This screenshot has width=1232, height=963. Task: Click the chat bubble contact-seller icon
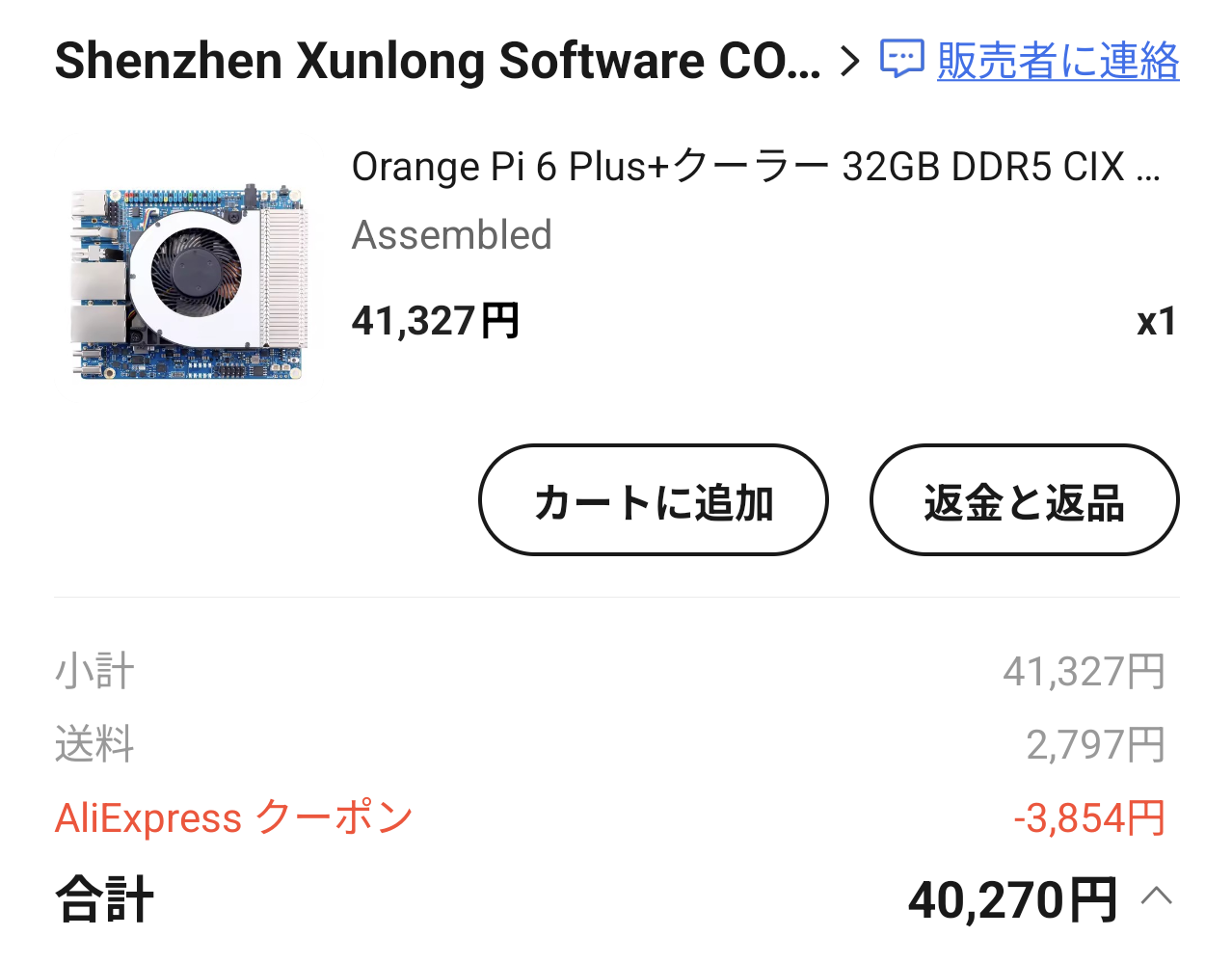(x=902, y=59)
